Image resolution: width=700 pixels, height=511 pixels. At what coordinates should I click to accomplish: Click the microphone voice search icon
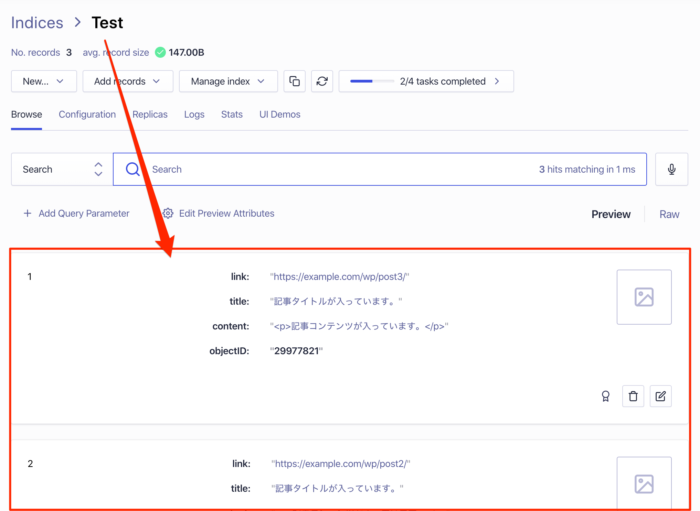(x=671, y=169)
